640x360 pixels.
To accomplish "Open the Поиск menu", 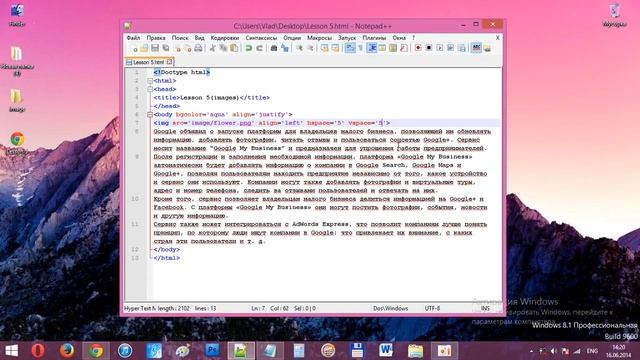I will 180,38.
